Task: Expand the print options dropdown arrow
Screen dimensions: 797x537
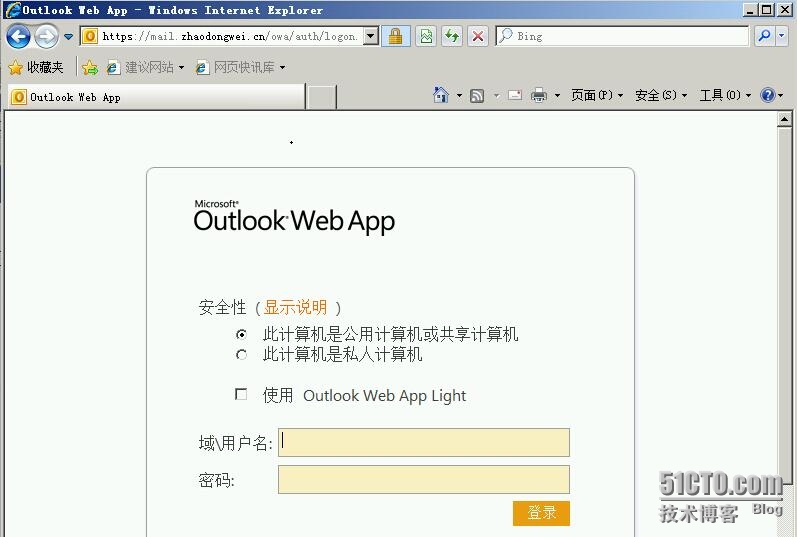Action: point(558,96)
